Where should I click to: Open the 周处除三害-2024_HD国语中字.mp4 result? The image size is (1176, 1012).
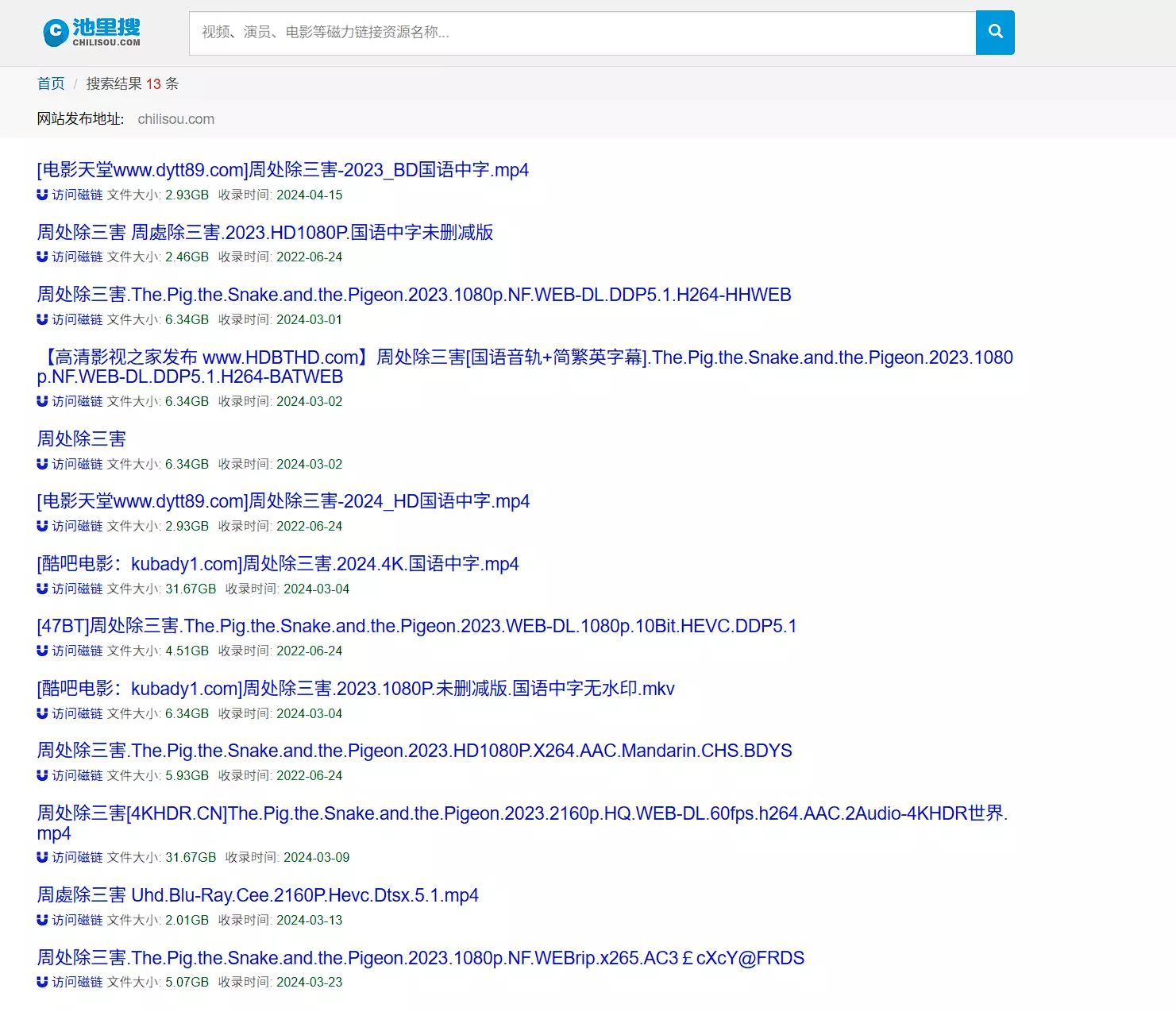283,501
